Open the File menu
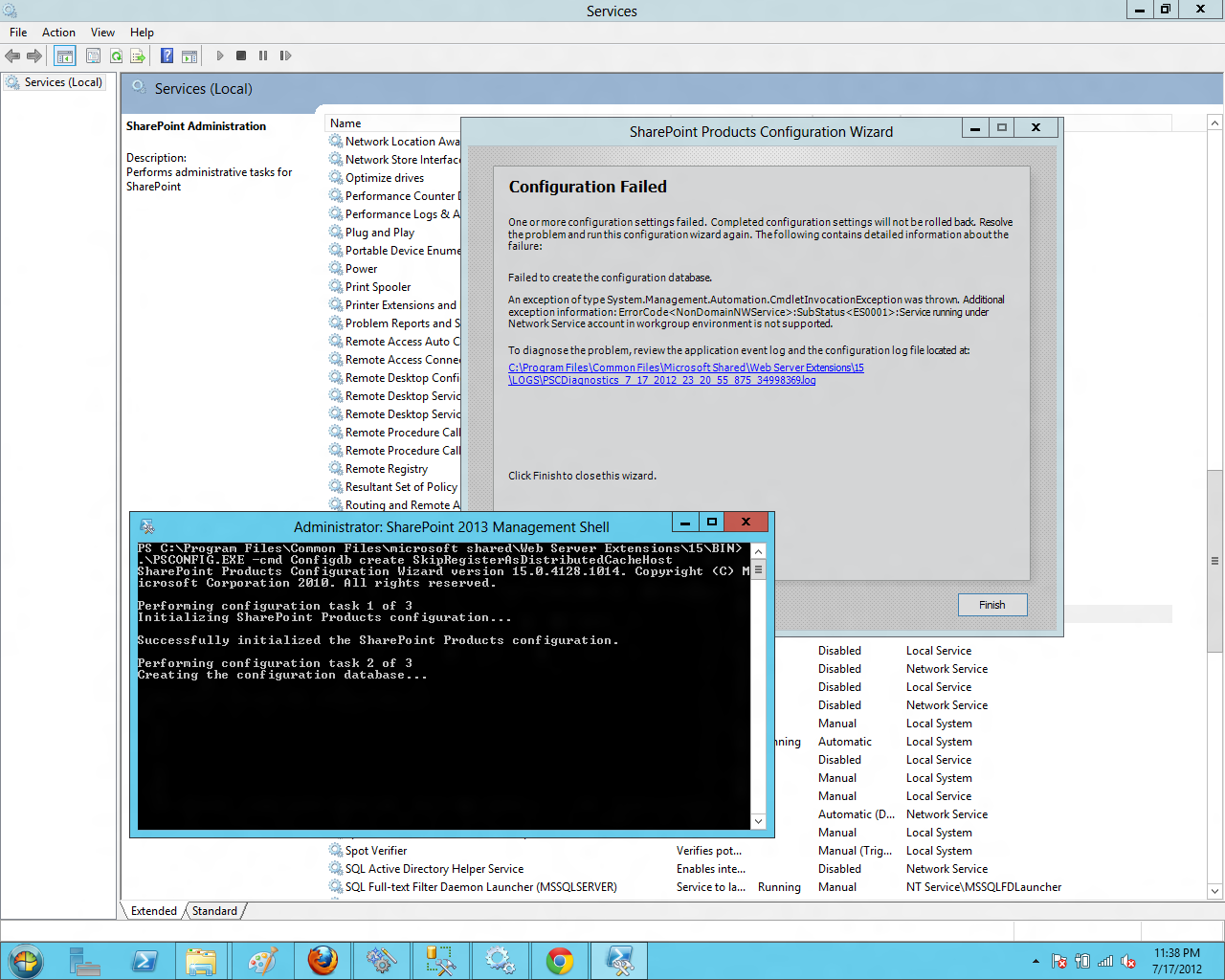The height and width of the screenshot is (980, 1225). 18,33
